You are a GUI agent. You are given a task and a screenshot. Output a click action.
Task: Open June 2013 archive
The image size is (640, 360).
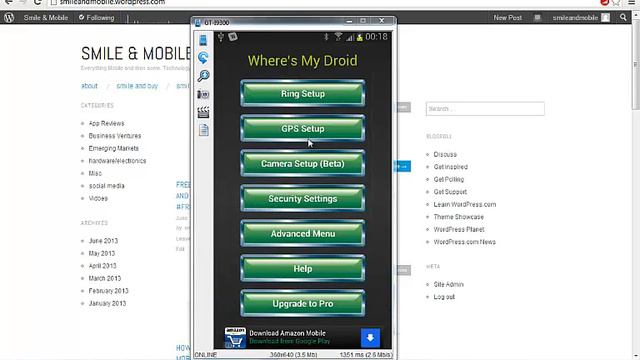(103, 241)
